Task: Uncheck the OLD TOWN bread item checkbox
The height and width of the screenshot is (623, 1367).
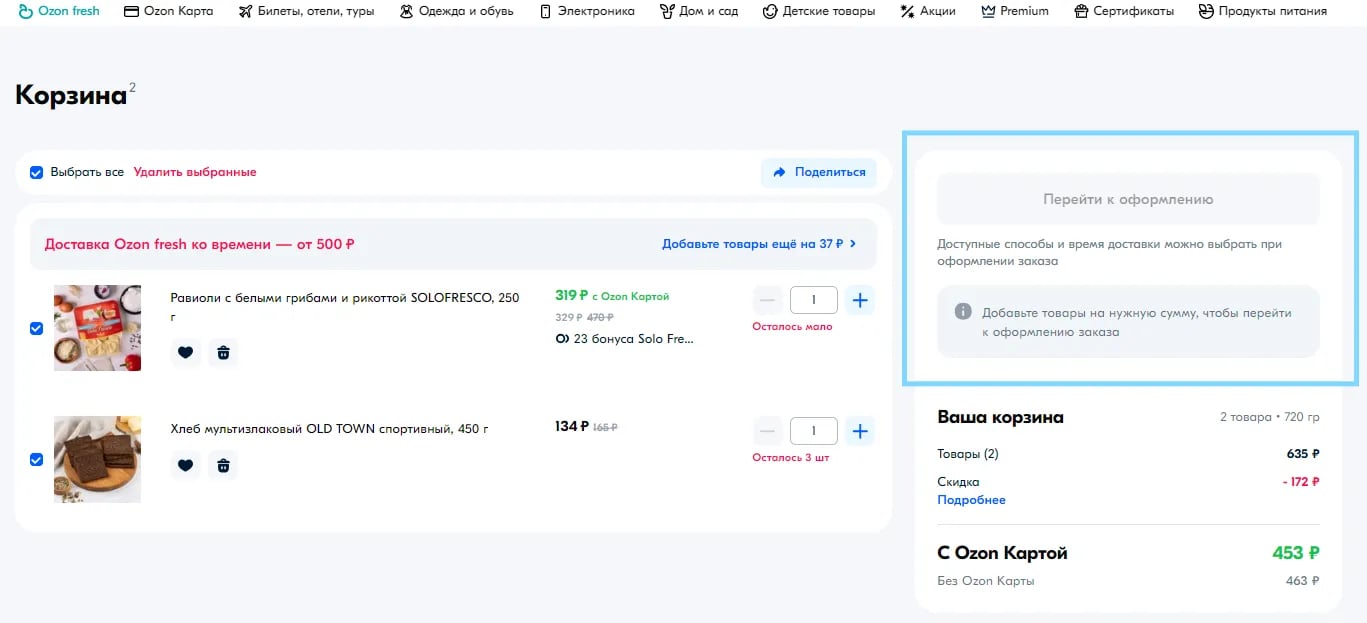Action: (x=36, y=459)
